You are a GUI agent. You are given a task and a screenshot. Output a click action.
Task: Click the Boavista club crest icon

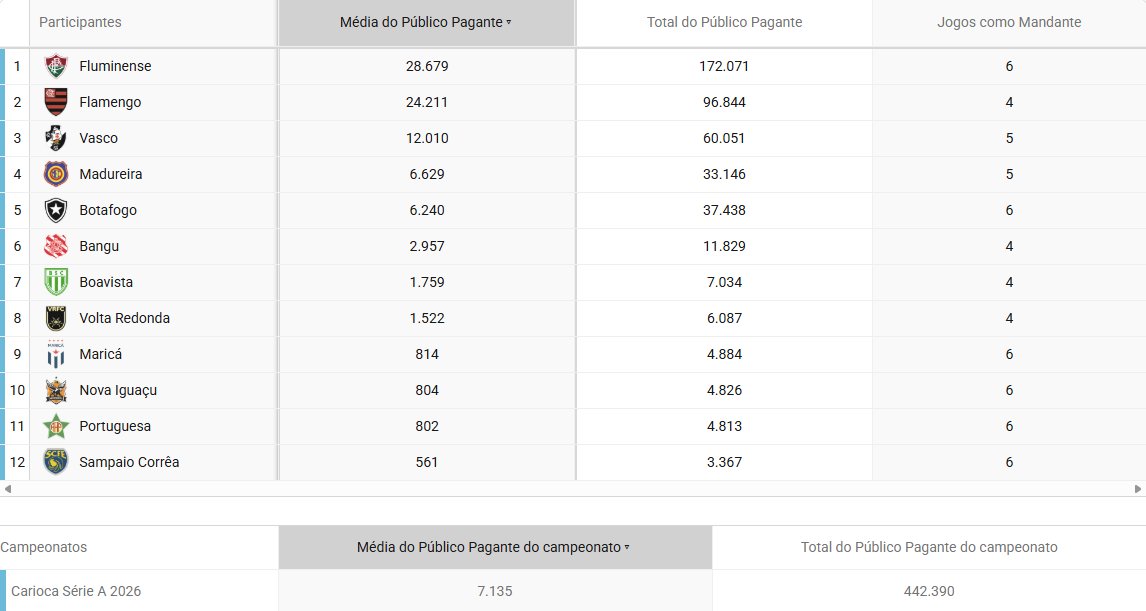click(56, 282)
